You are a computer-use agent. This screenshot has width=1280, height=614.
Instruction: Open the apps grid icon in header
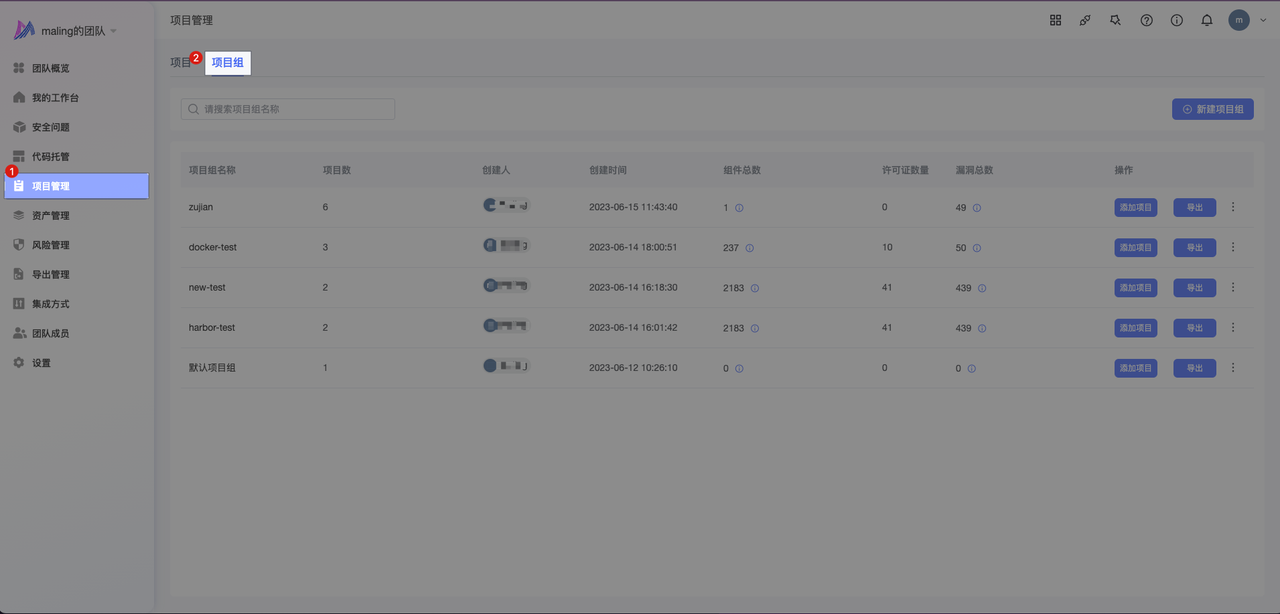click(x=1055, y=20)
